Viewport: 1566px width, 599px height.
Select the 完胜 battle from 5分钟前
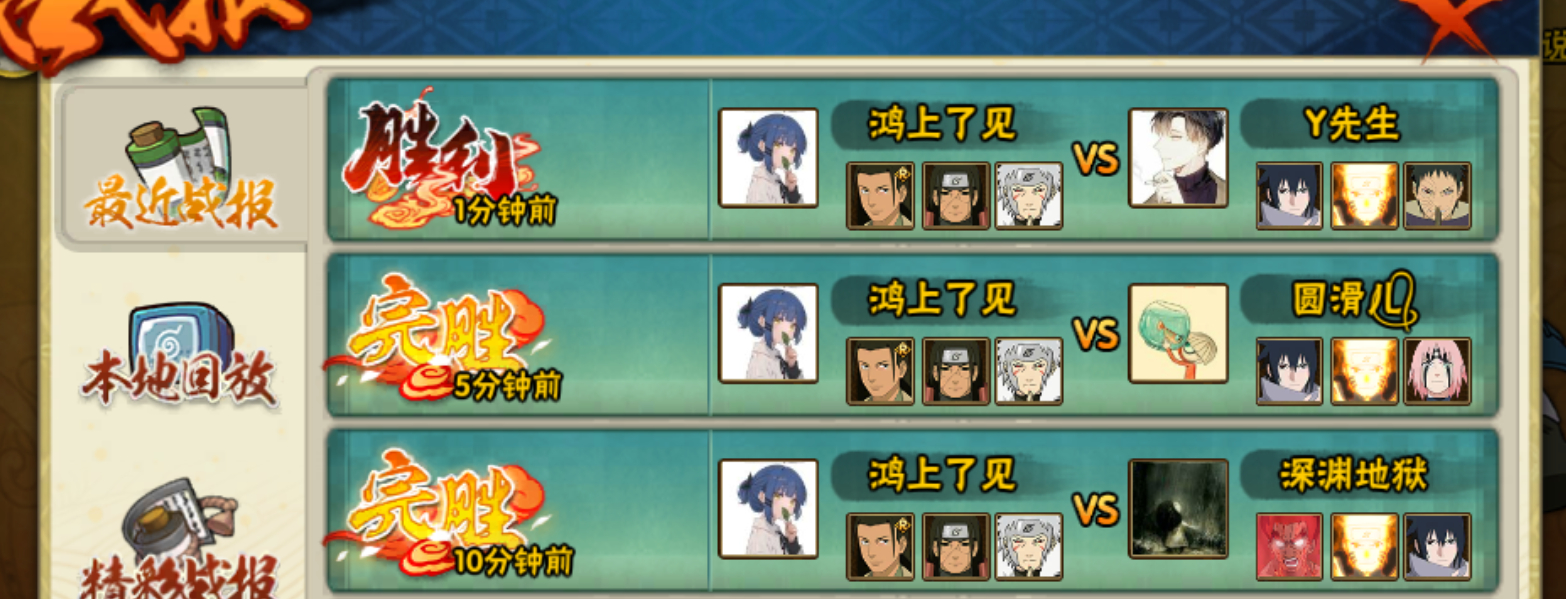[x=913, y=335]
